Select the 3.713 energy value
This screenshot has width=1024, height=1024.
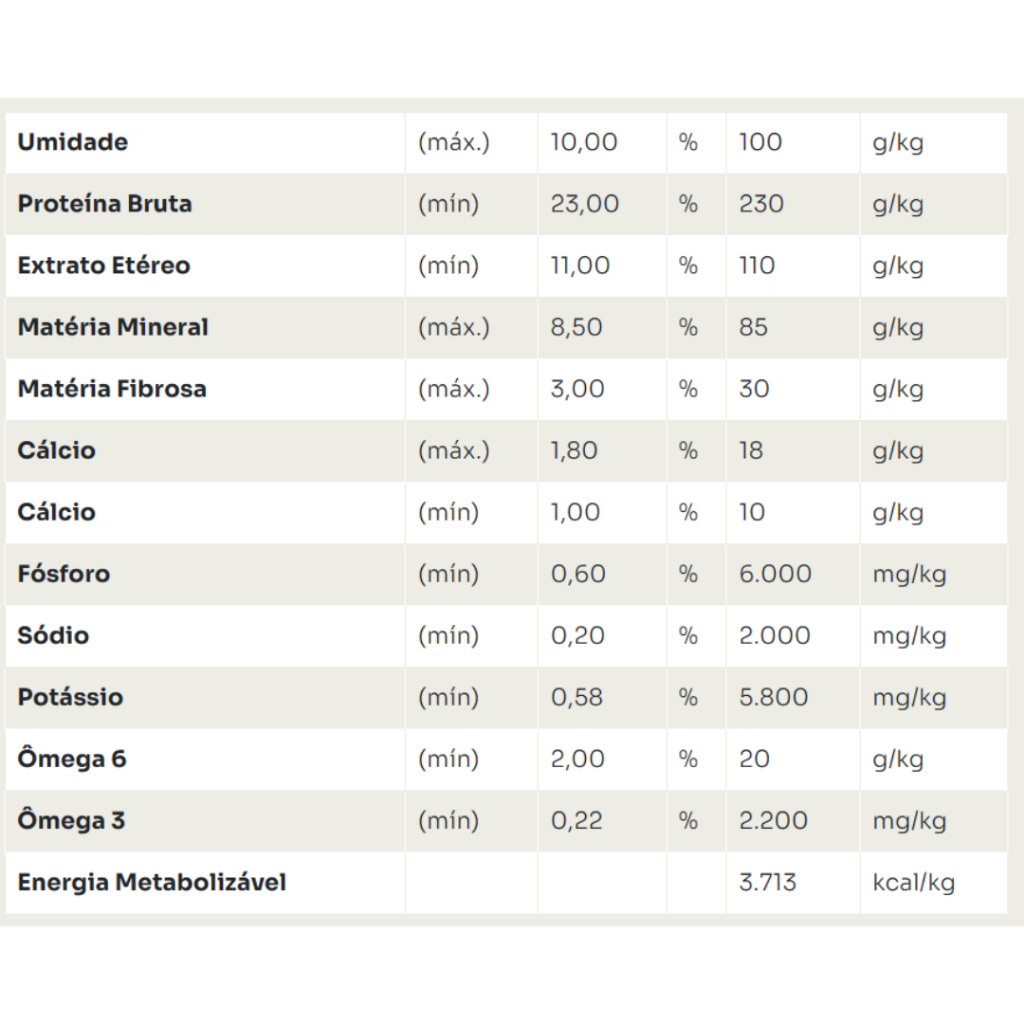768,883
